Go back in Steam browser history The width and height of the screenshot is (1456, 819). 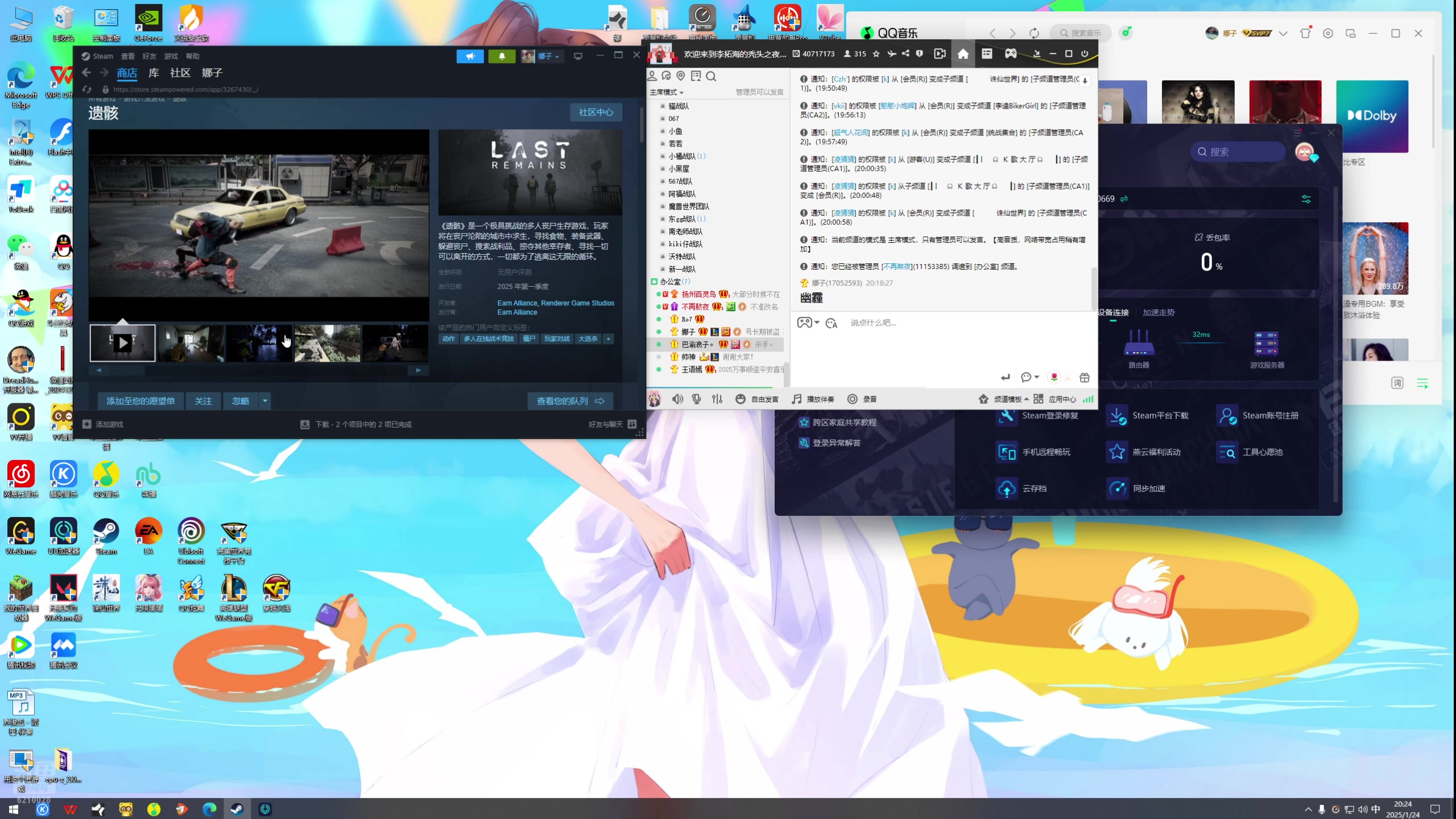[x=86, y=73]
